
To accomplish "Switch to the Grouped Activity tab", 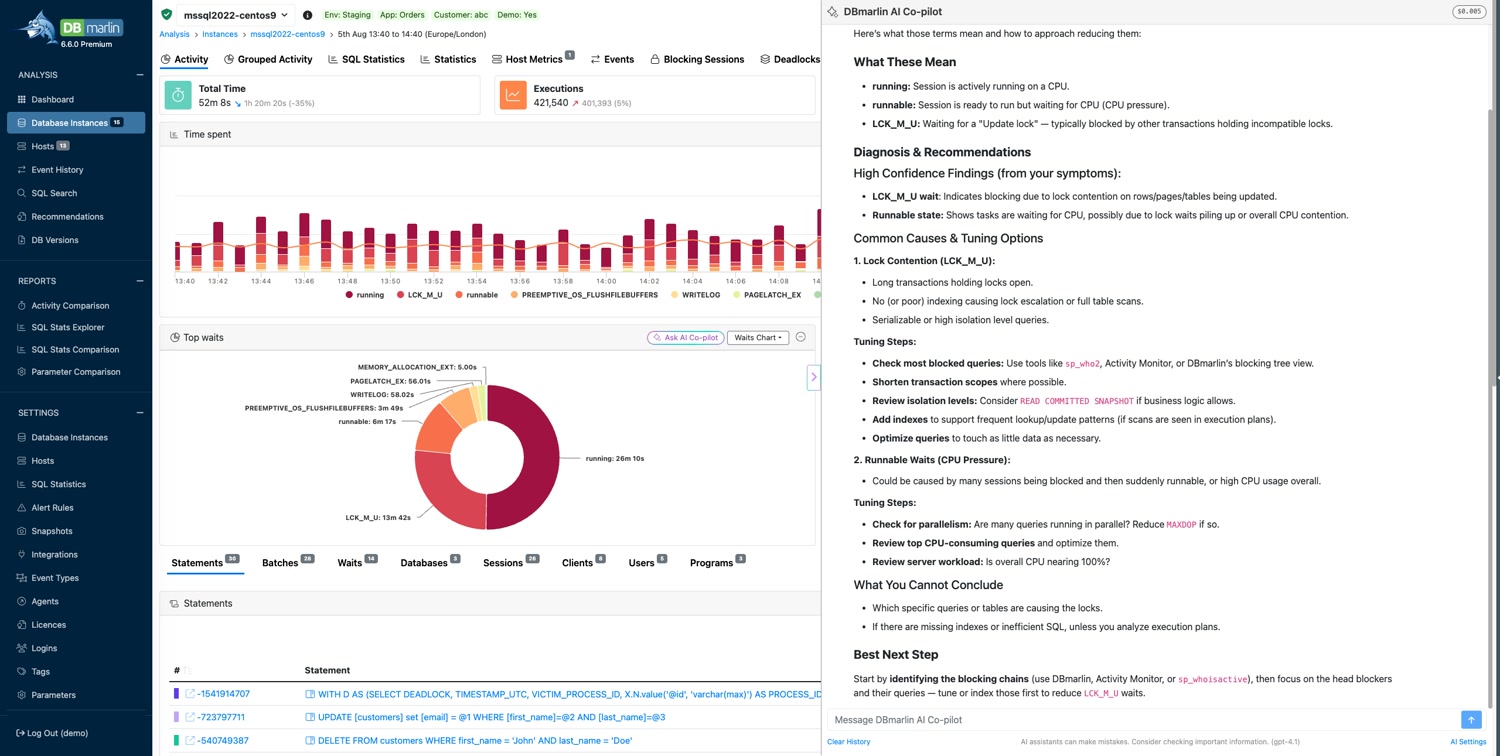I will 268,59.
